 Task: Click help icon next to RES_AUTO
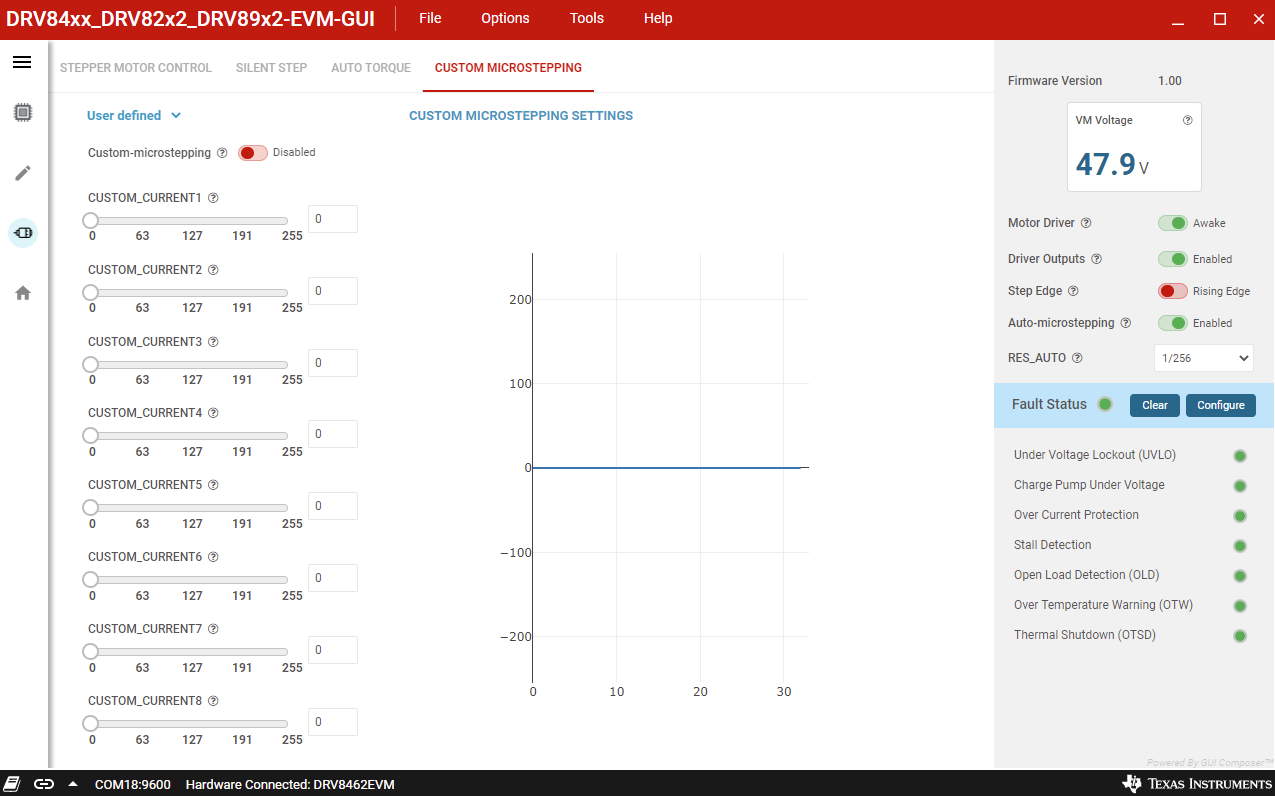(x=1077, y=358)
